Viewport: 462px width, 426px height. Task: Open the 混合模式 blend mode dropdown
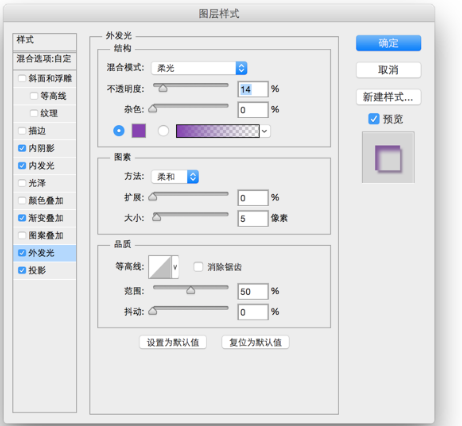pyautogui.click(x=199, y=68)
